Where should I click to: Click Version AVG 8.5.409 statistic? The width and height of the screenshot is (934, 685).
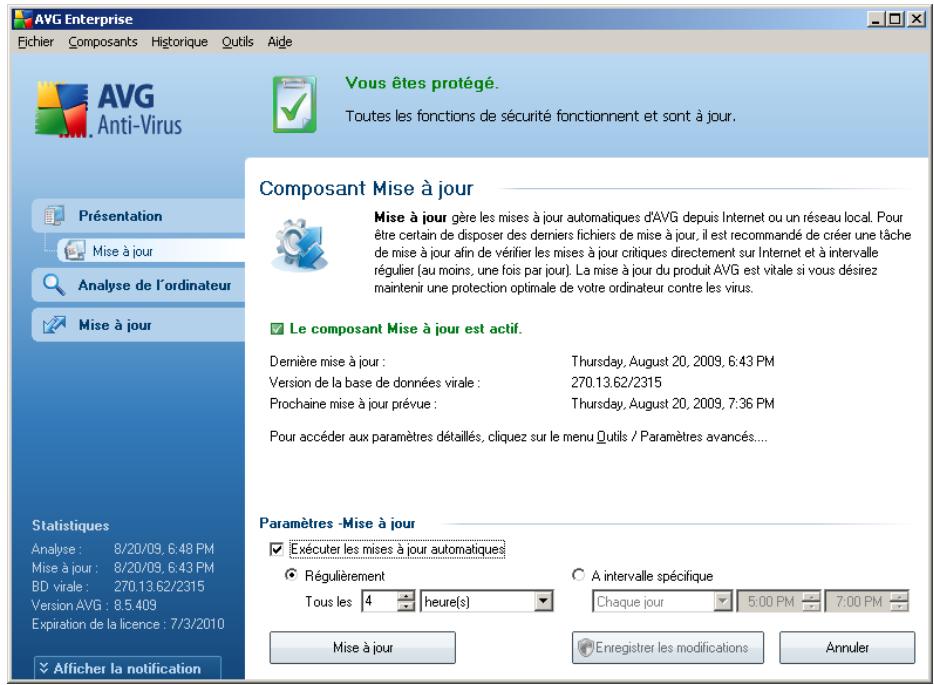pyautogui.click(x=94, y=605)
